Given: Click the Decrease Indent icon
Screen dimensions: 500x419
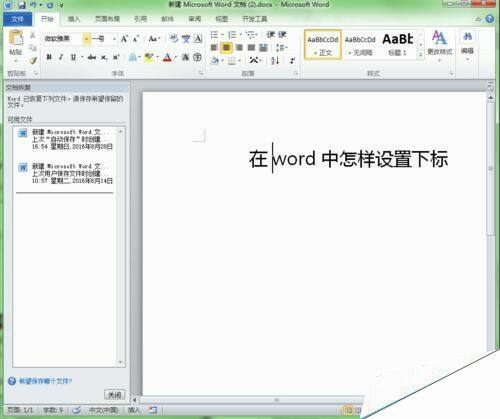Looking at the screenshot, I should coord(271,34).
